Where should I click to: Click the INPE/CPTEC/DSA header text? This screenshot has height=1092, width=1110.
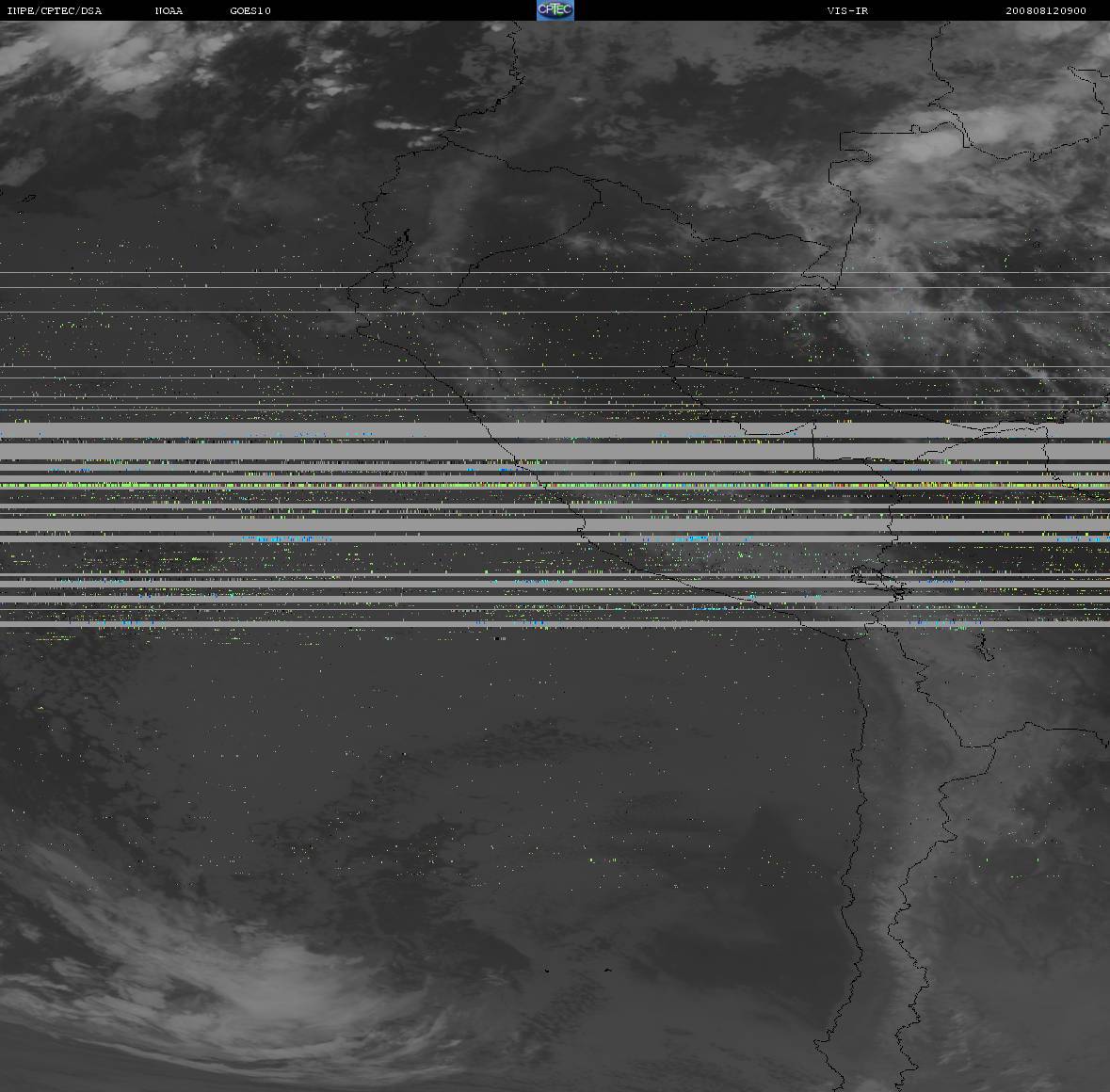click(x=55, y=10)
